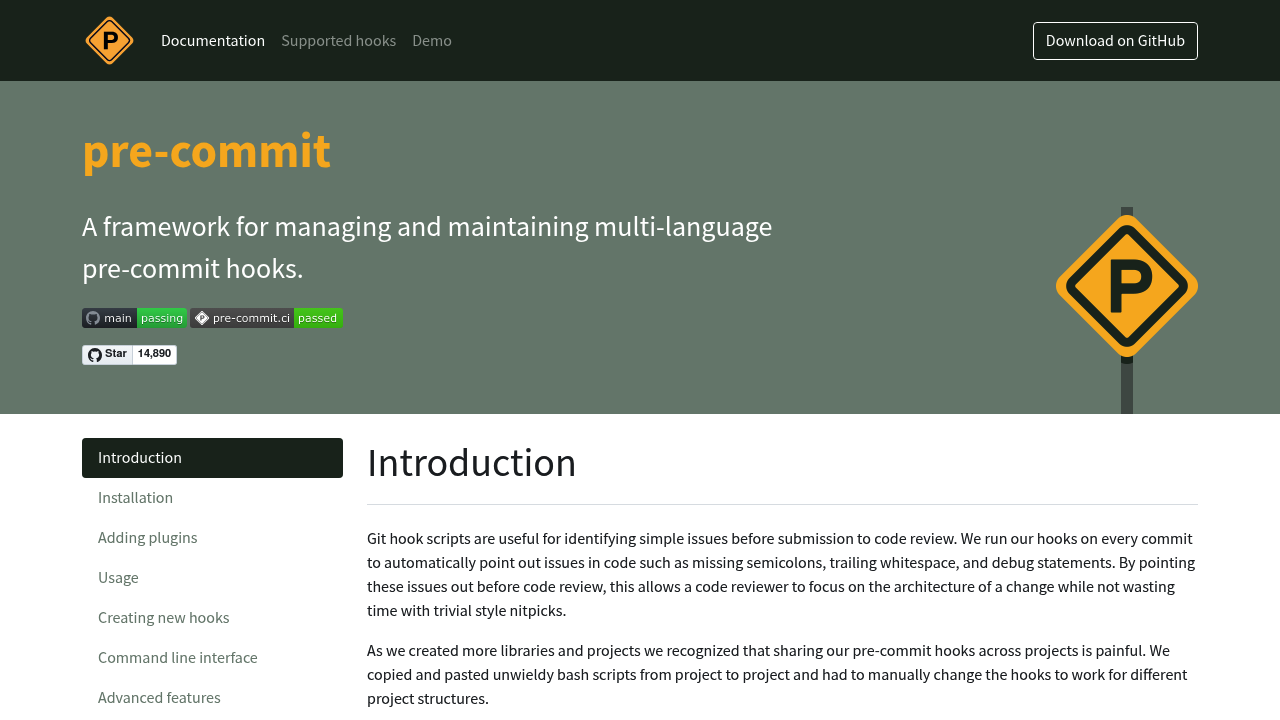Select the active Introduction sidebar entry

(139, 456)
